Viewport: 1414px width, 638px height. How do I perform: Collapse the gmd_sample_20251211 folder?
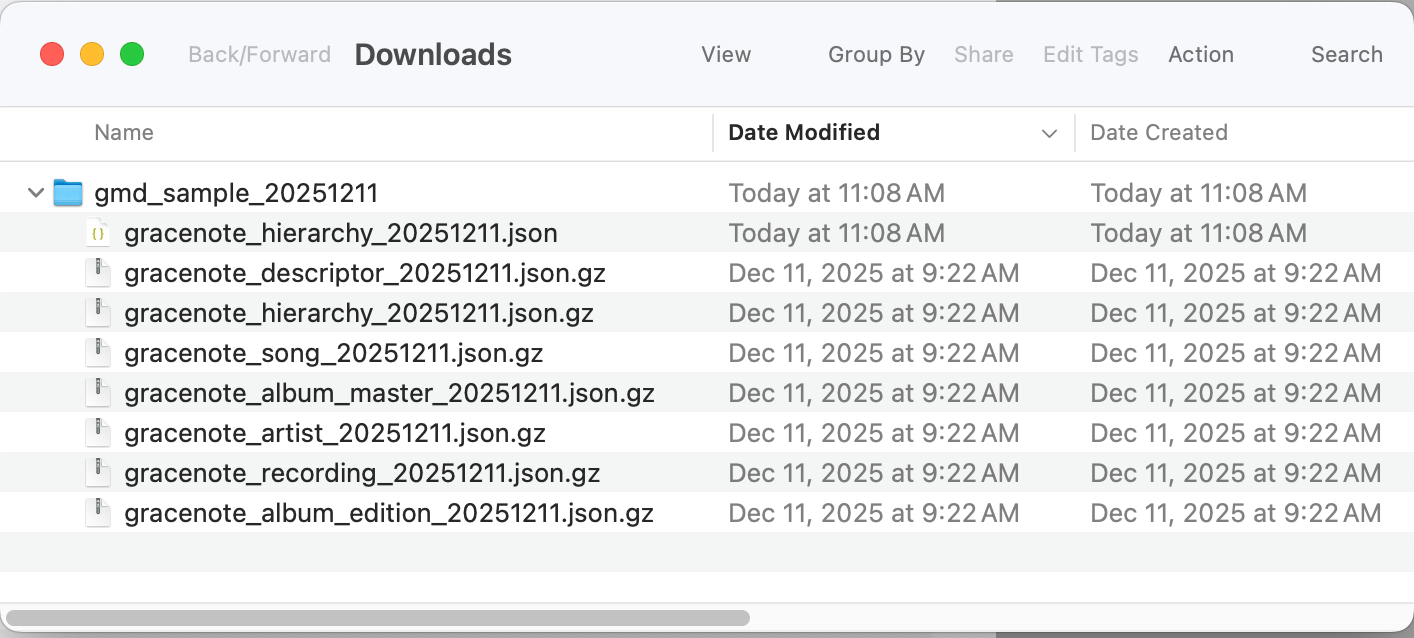tap(36, 193)
